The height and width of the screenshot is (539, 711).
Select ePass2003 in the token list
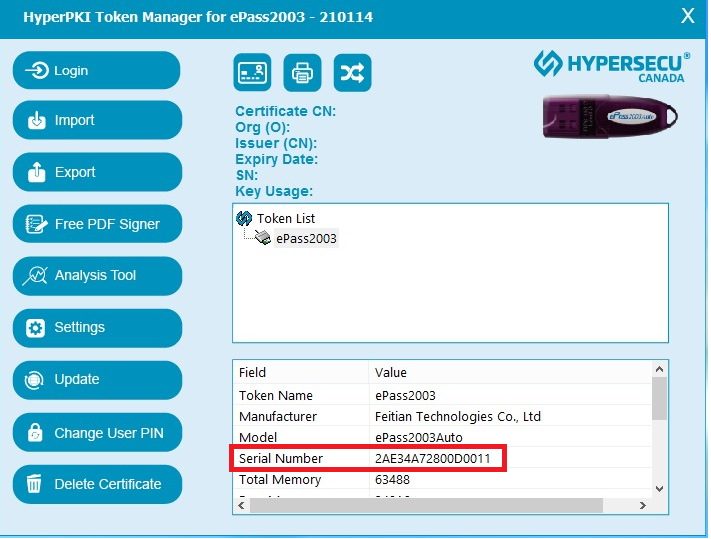tap(307, 238)
